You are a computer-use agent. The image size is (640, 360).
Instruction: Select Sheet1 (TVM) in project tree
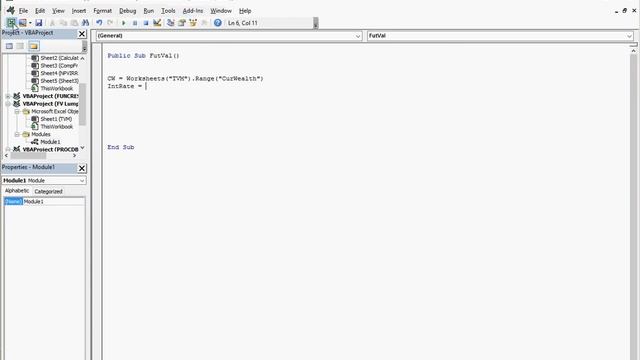(52, 119)
